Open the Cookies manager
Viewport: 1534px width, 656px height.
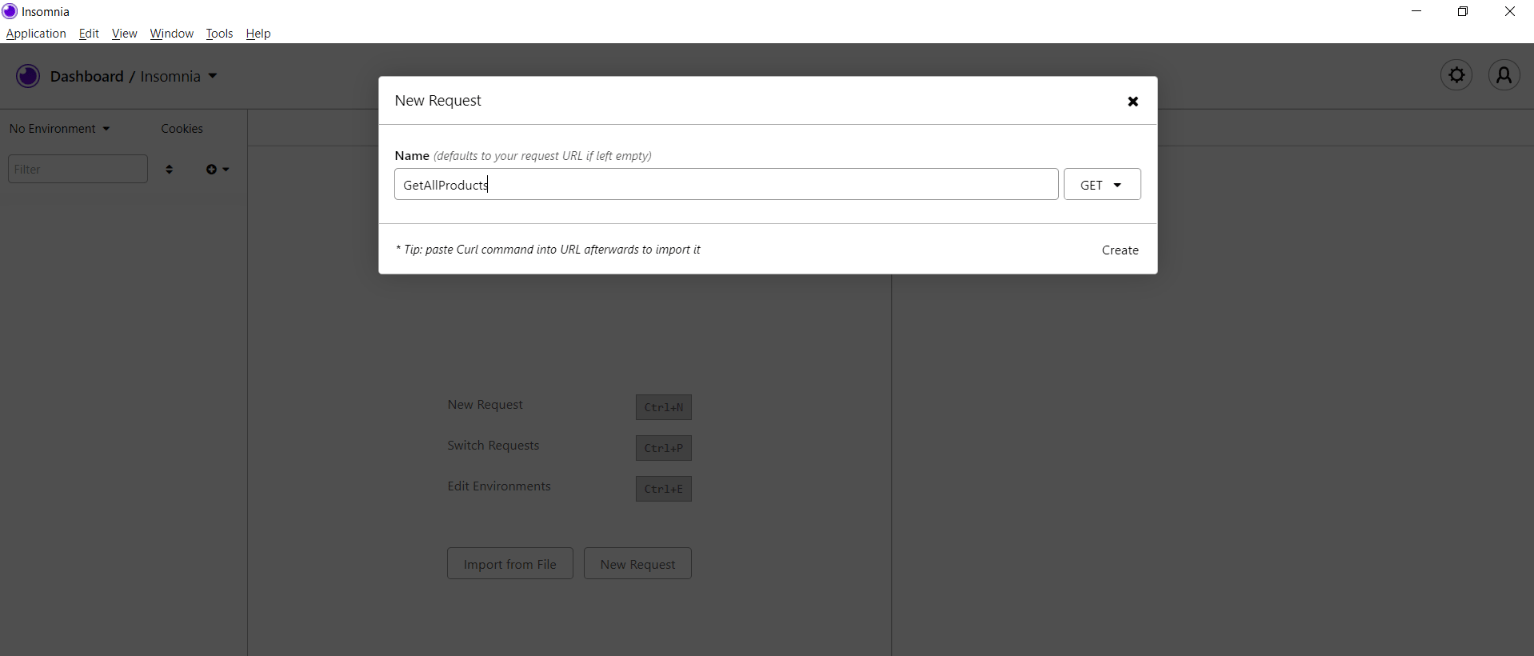tap(181, 128)
